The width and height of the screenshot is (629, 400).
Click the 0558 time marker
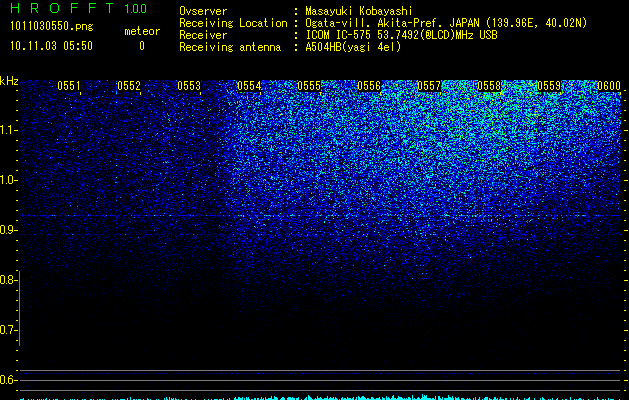coord(489,86)
